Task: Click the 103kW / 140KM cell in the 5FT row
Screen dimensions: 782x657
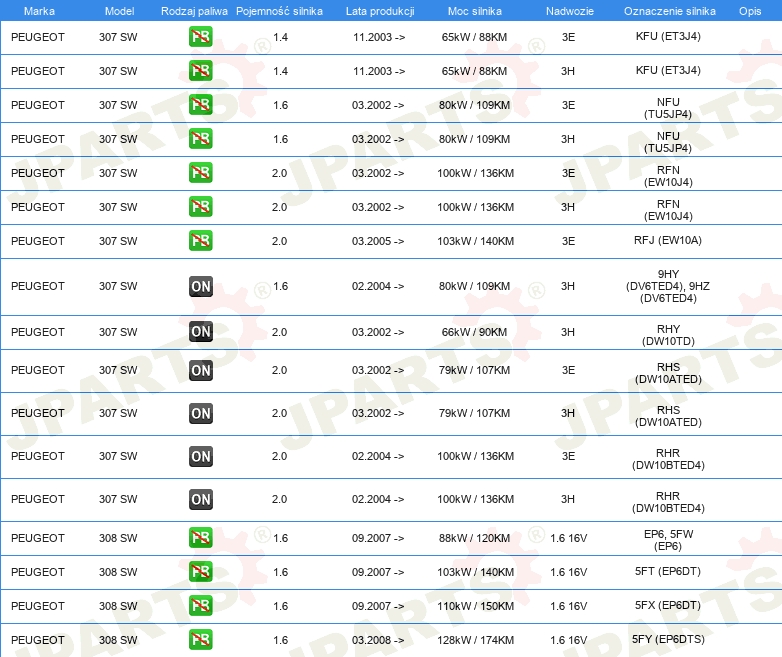Action: tap(475, 572)
